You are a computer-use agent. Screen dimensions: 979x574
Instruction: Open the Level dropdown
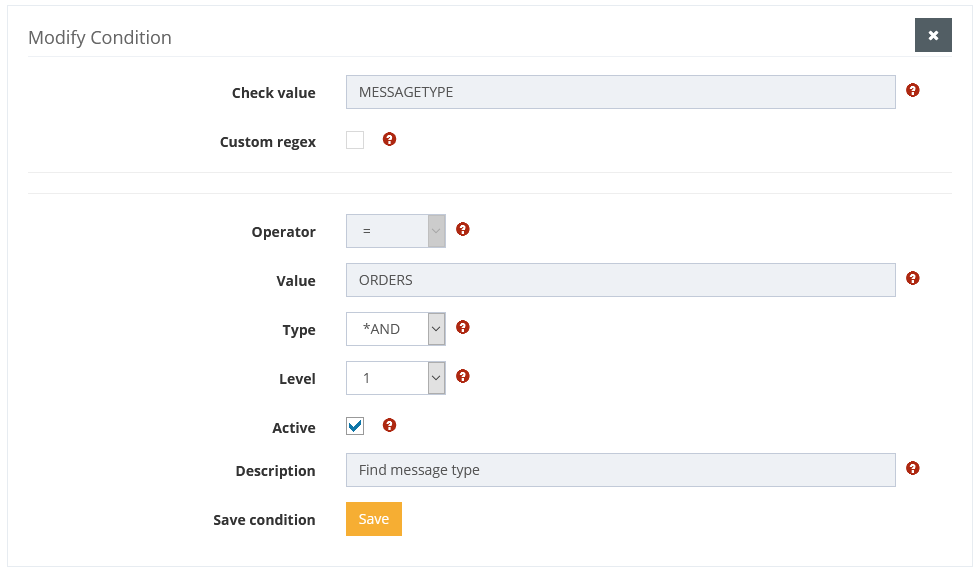coord(395,378)
